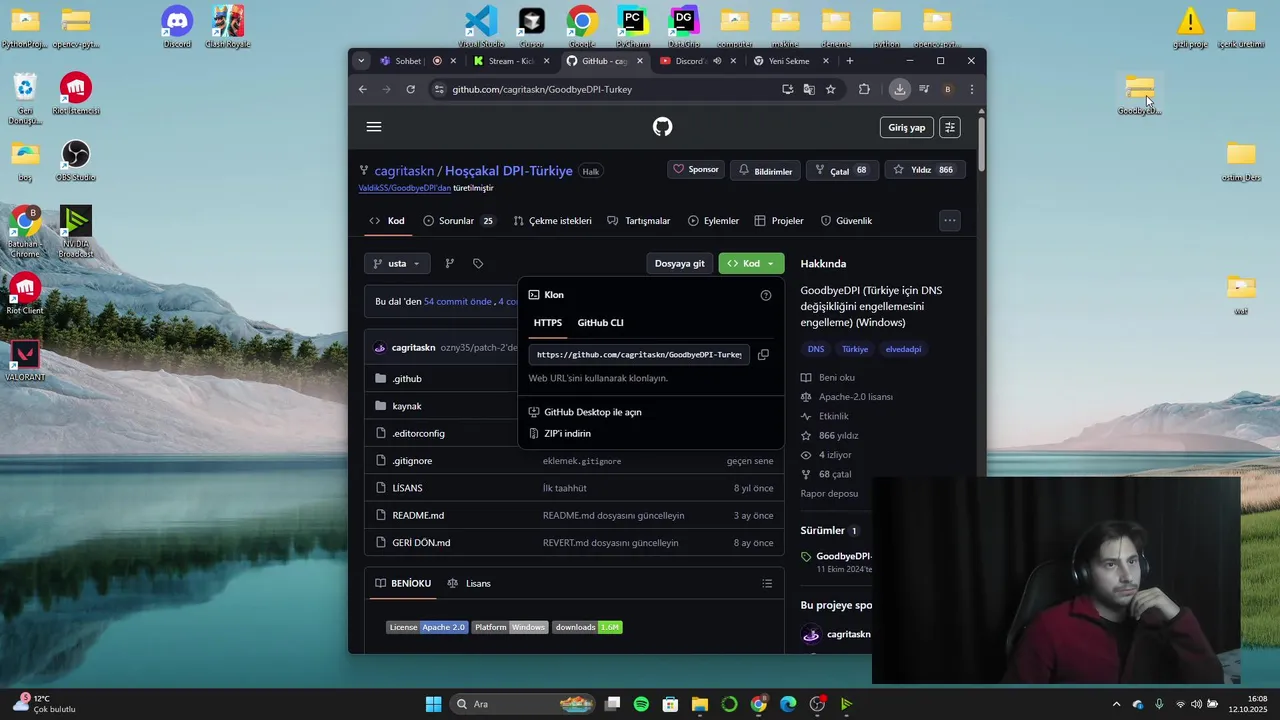Switch to the Stream - Kick browser tab
The height and width of the screenshot is (720, 1280).
click(x=510, y=61)
